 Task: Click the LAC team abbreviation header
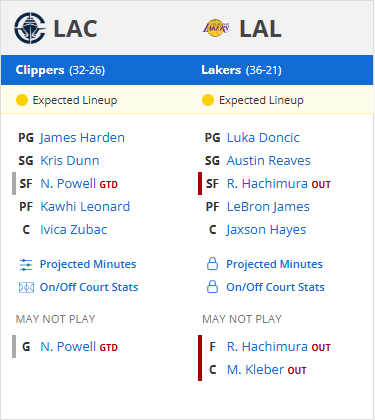click(75, 29)
